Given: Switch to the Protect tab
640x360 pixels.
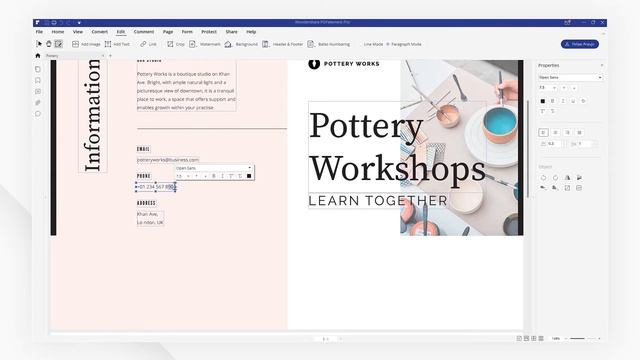Looking at the screenshot, I should coord(209,32).
